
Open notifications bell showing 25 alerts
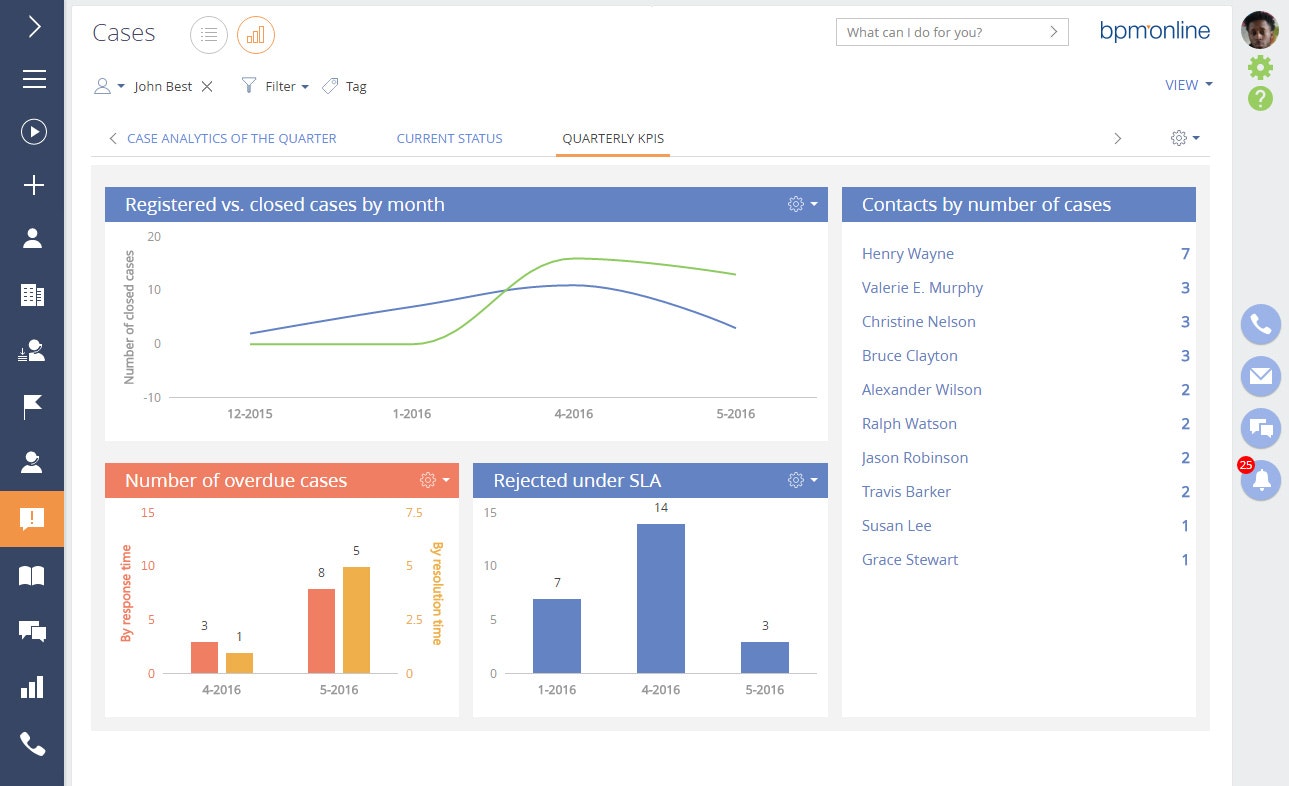[1260, 480]
